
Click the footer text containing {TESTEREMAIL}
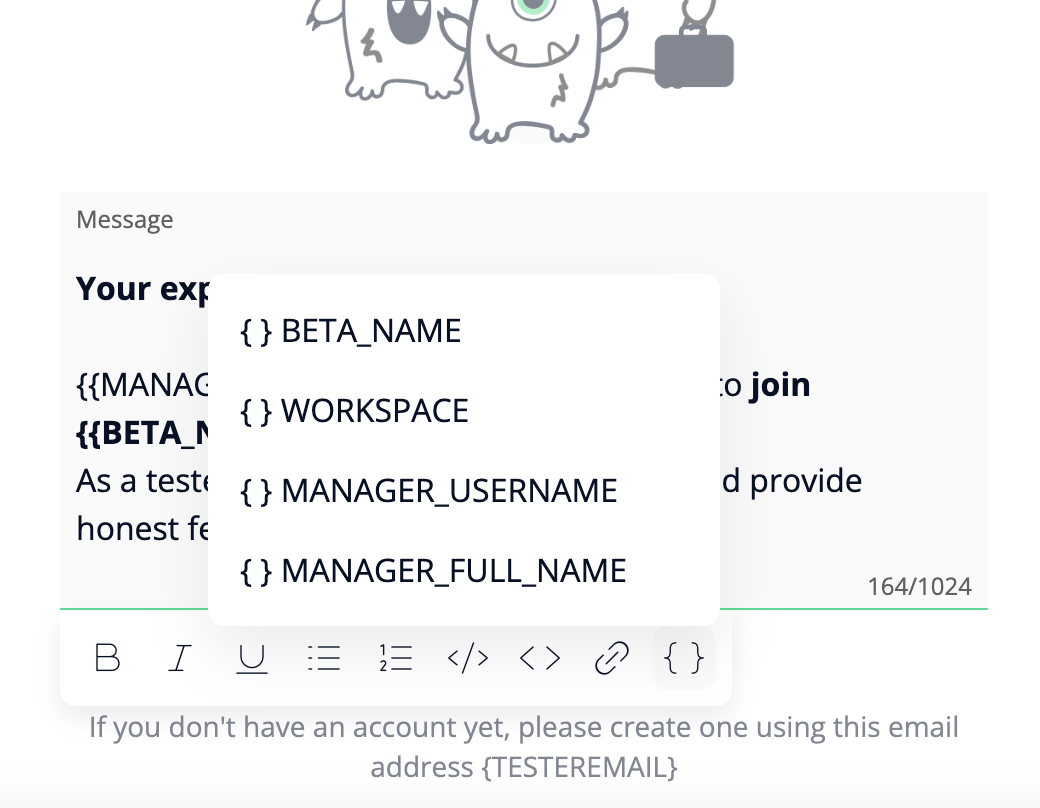pyautogui.click(x=523, y=747)
